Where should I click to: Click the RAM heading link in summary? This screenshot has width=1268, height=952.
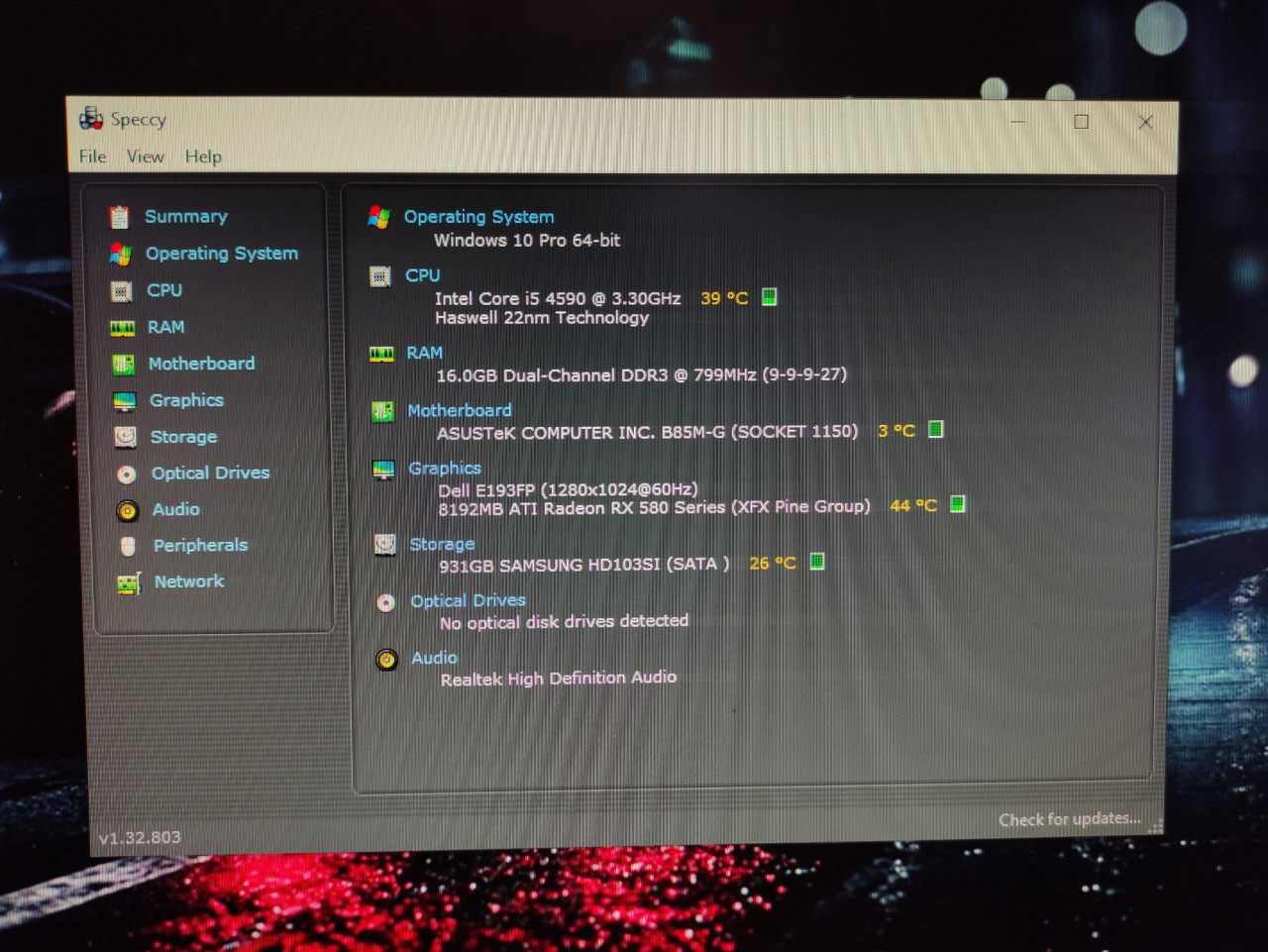pos(425,353)
